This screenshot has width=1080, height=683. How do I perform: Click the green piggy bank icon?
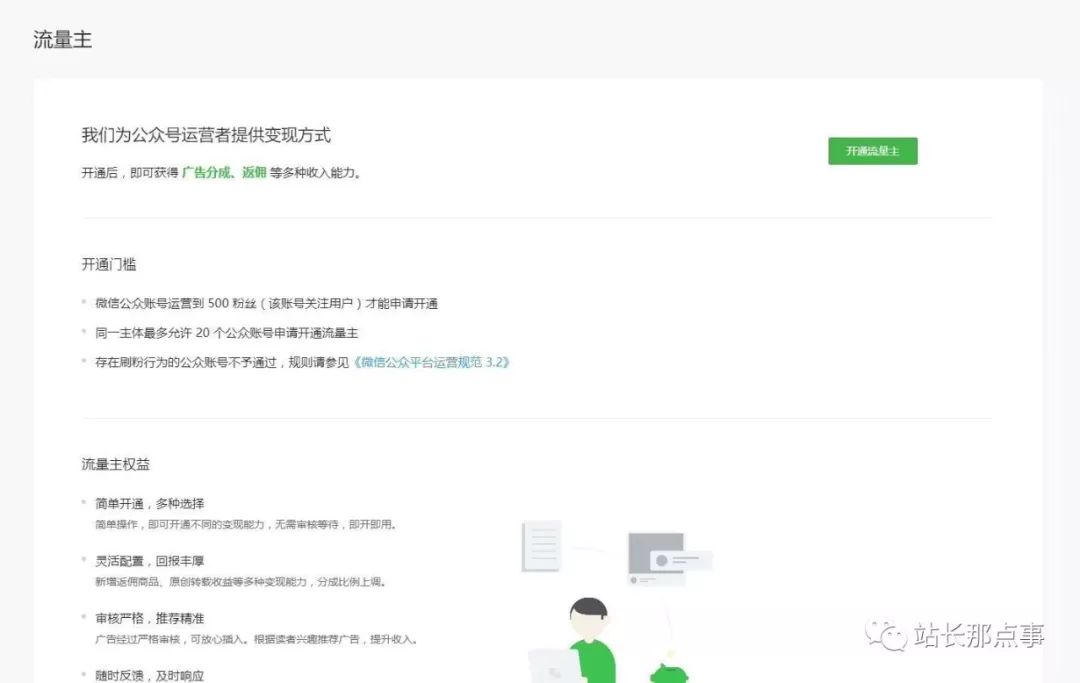[x=667, y=673]
